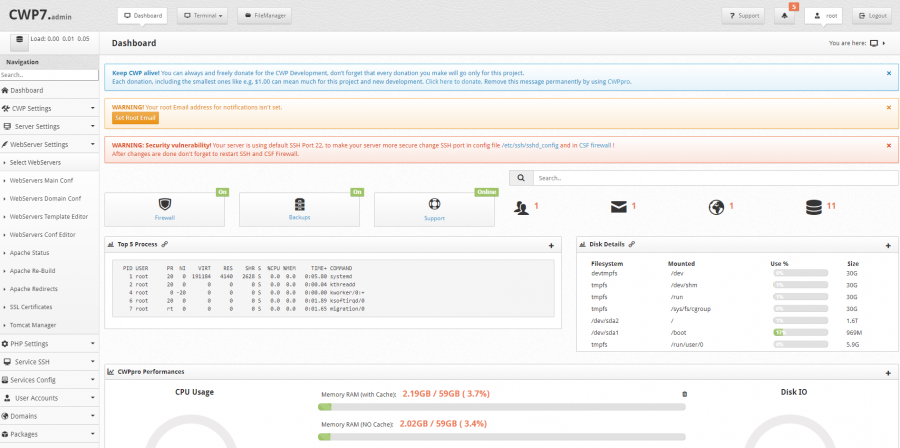Open the Terminal dropdown
The height and width of the screenshot is (448, 900).
(x=203, y=16)
